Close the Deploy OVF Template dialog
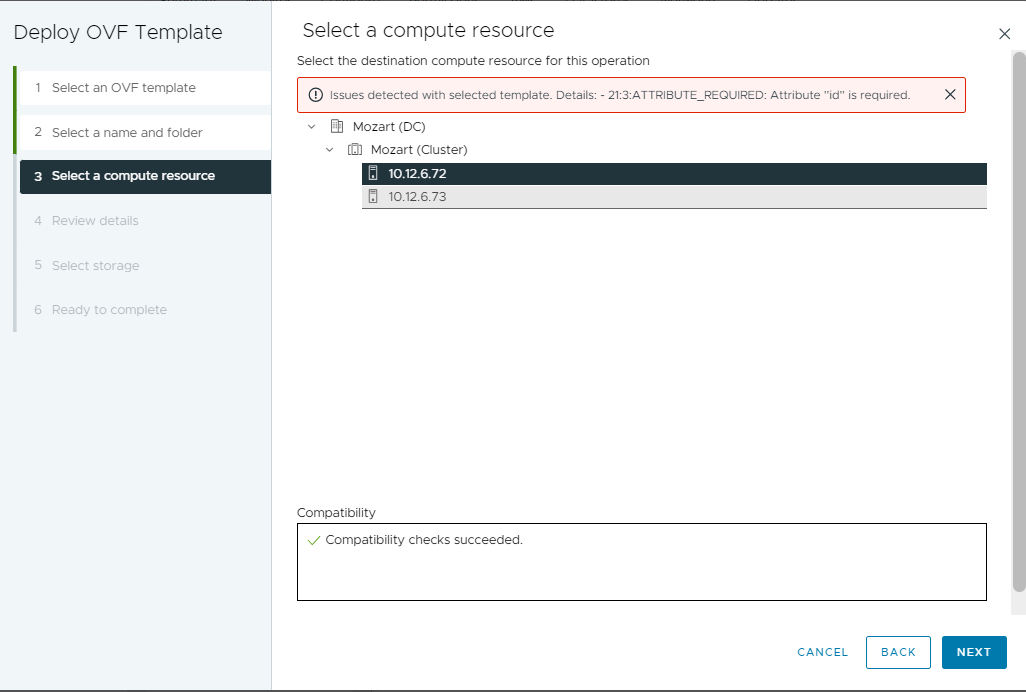This screenshot has height=692, width=1026. 1004,34
